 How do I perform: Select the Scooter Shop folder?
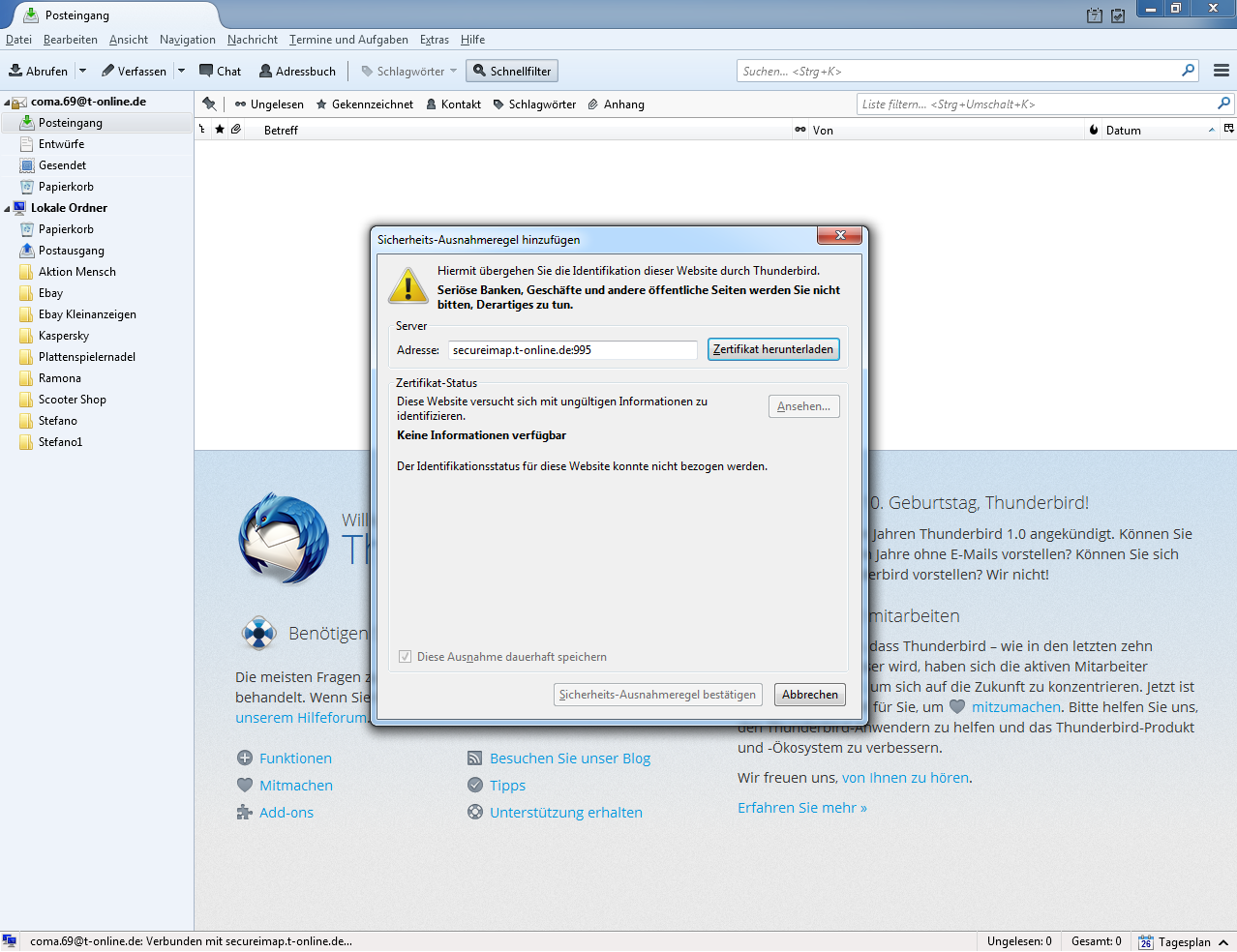point(97,400)
